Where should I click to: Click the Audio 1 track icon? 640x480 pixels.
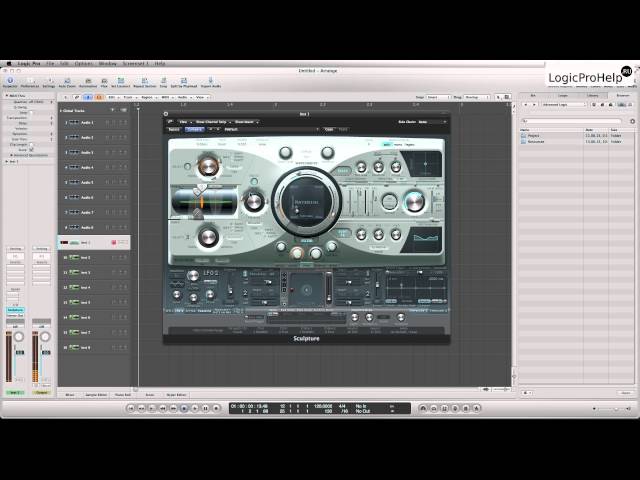point(74,122)
